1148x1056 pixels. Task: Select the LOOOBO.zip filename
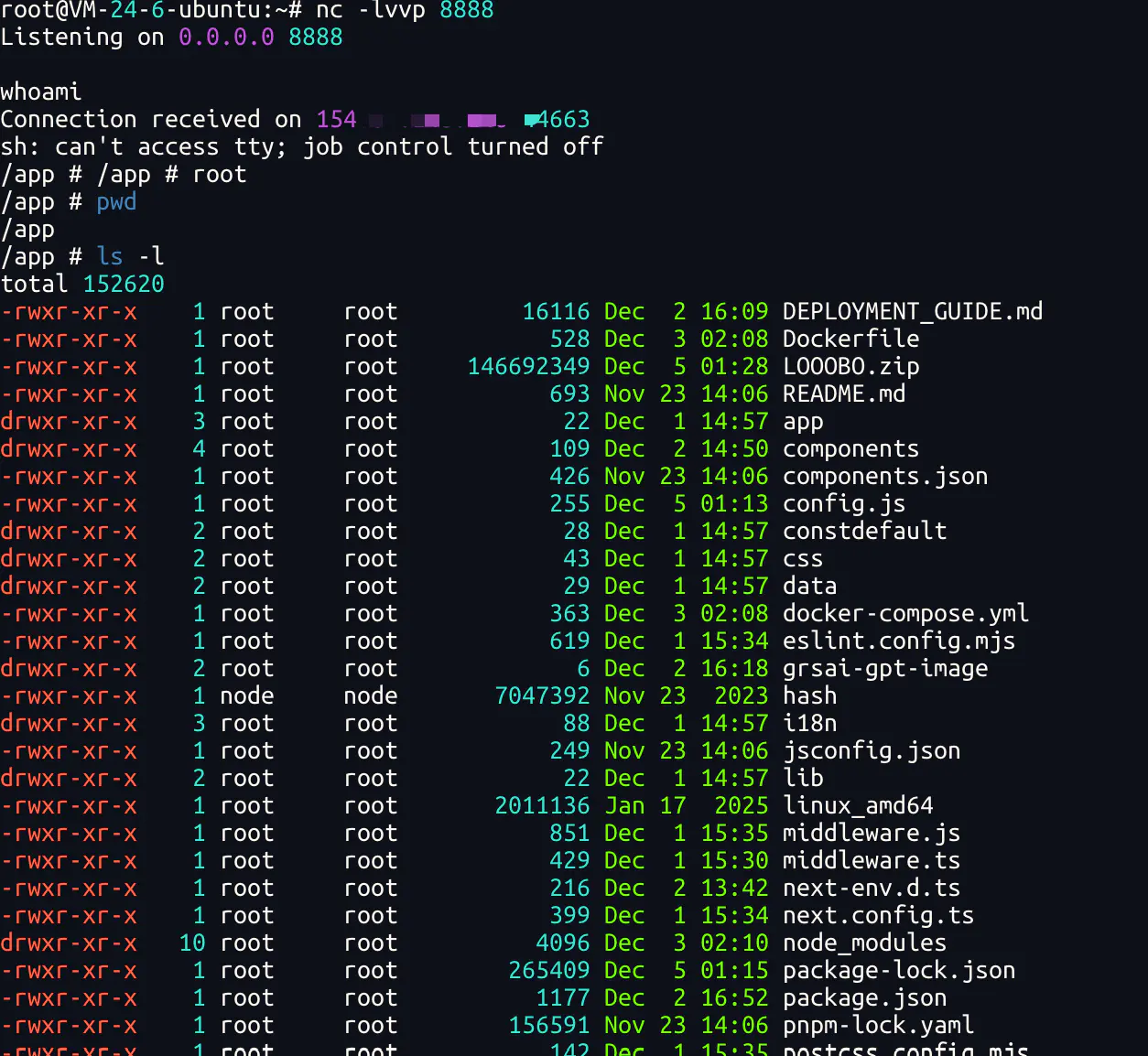850,367
